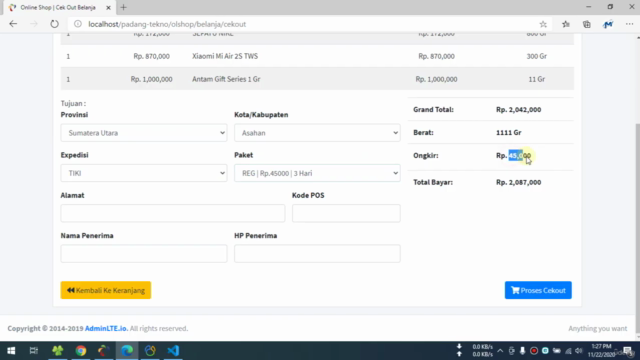Focus the HP Penerima input field

point(317,253)
